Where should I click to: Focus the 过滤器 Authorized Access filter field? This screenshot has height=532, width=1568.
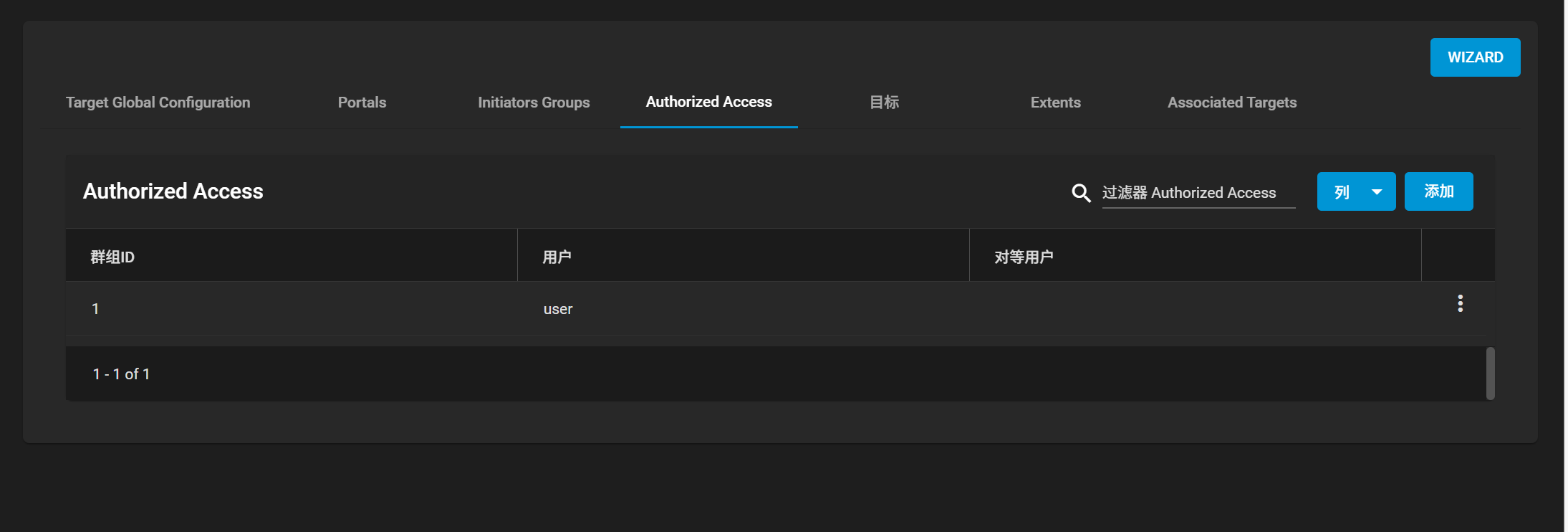point(1198,193)
